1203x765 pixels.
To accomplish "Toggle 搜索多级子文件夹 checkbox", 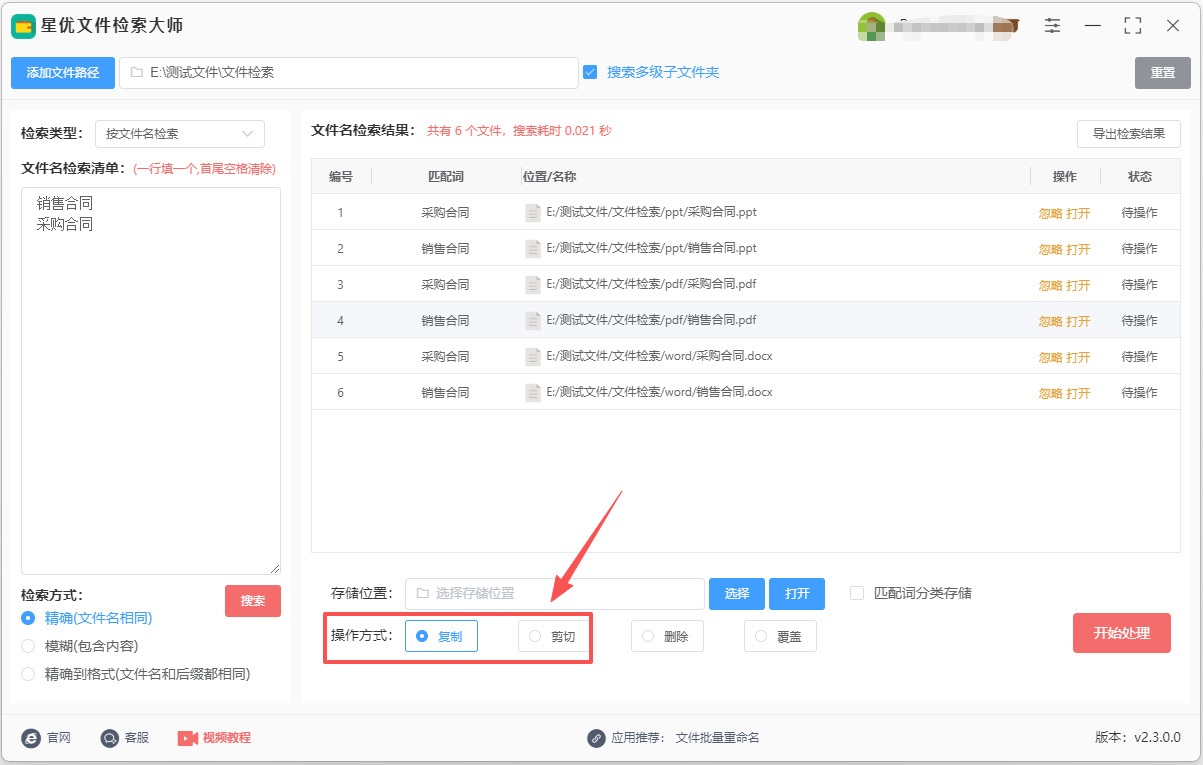I will point(590,72).
